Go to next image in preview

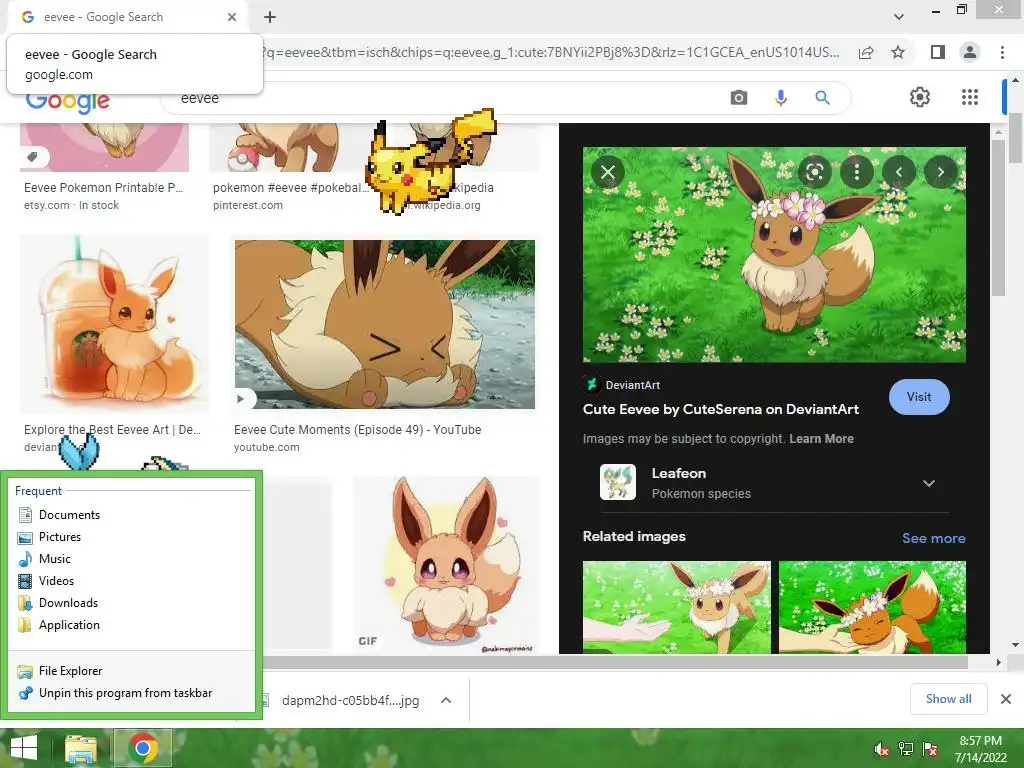point(940,172)
